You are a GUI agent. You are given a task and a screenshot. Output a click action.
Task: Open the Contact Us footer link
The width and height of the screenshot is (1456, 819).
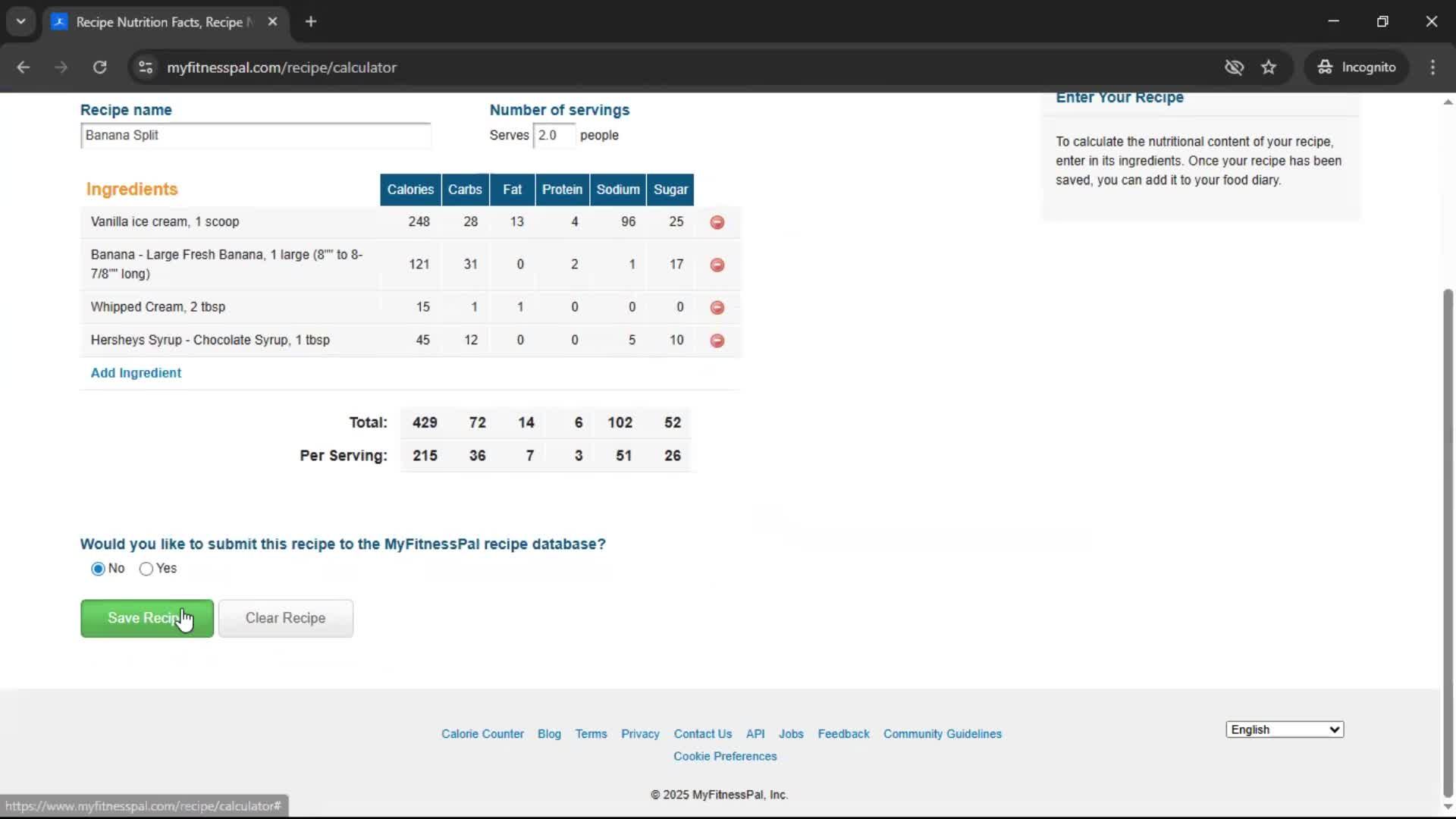tap(703, 734)
